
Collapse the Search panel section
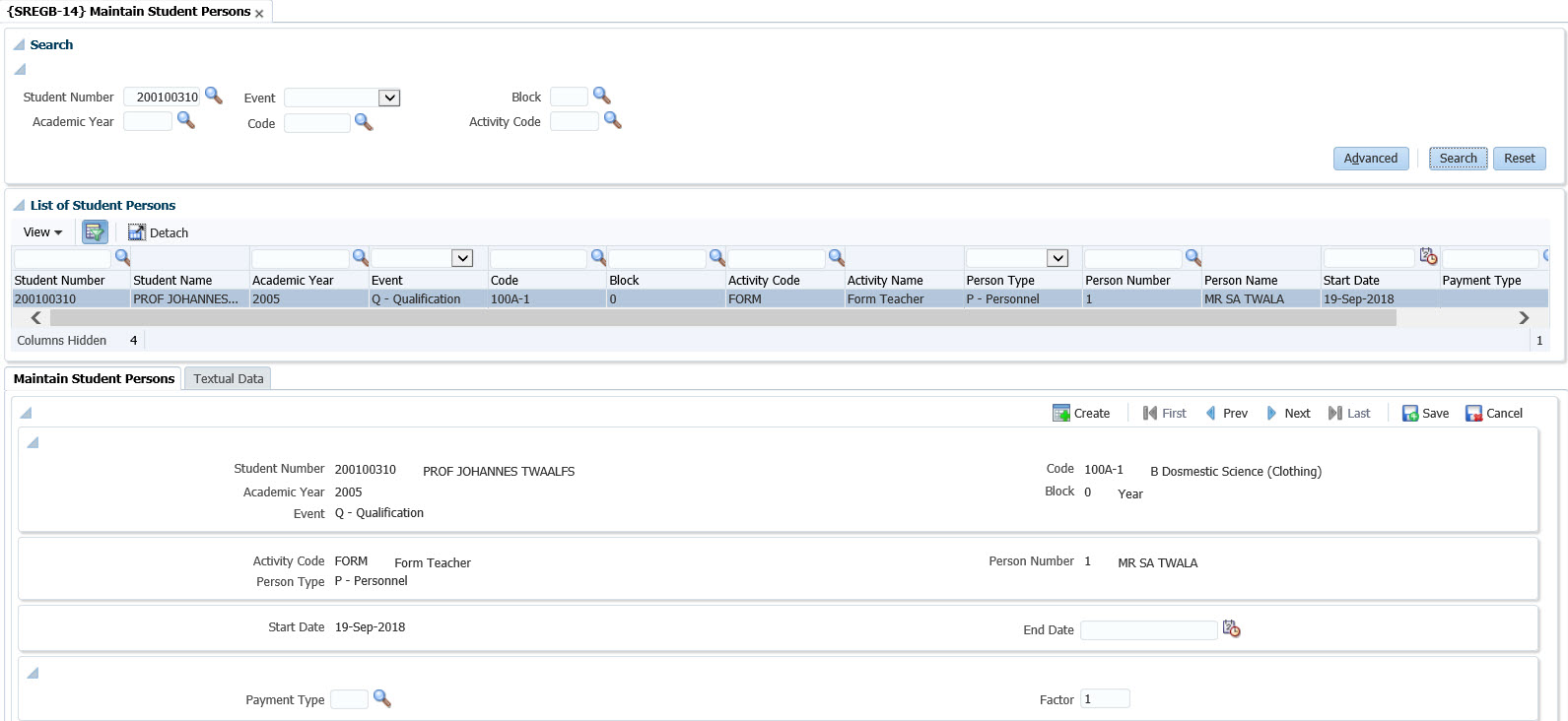(19, 44)
